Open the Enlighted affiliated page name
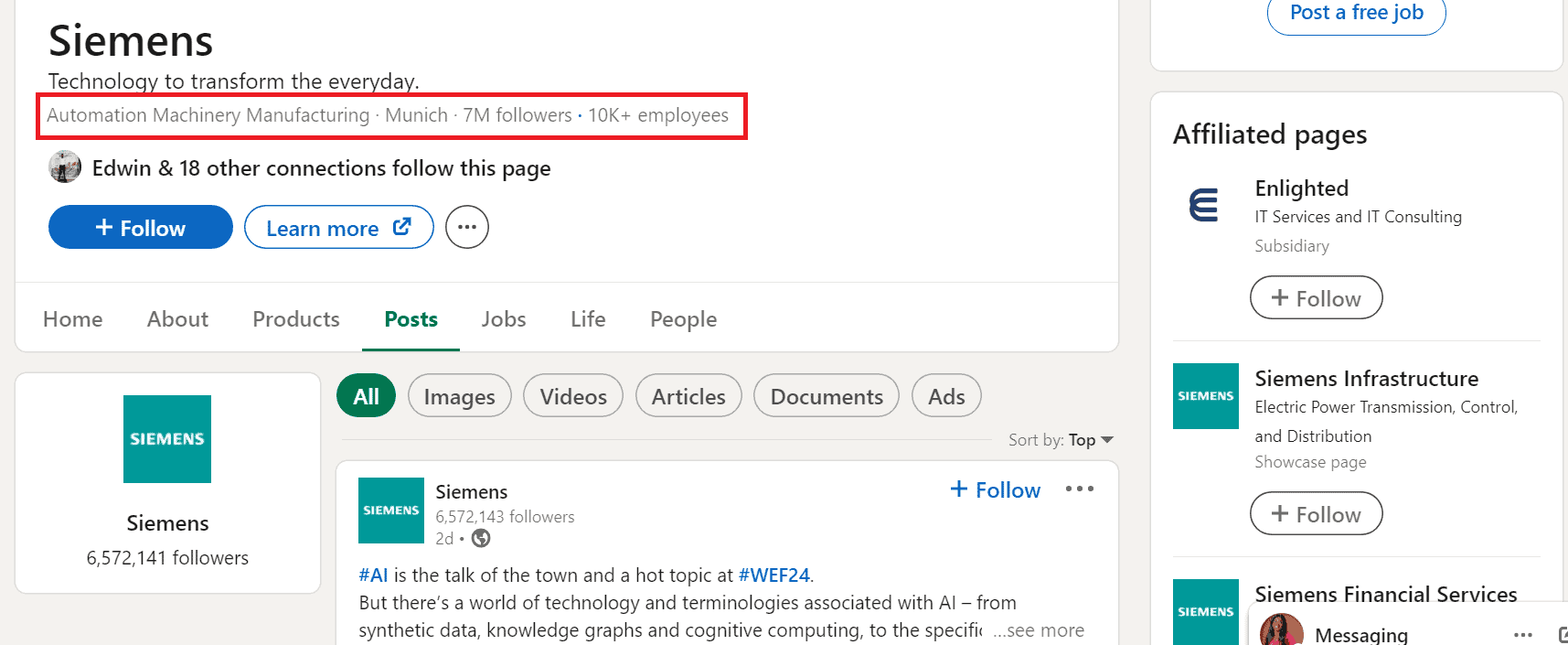Viewport: 1568px width, 645px height. pos(1301,188)
